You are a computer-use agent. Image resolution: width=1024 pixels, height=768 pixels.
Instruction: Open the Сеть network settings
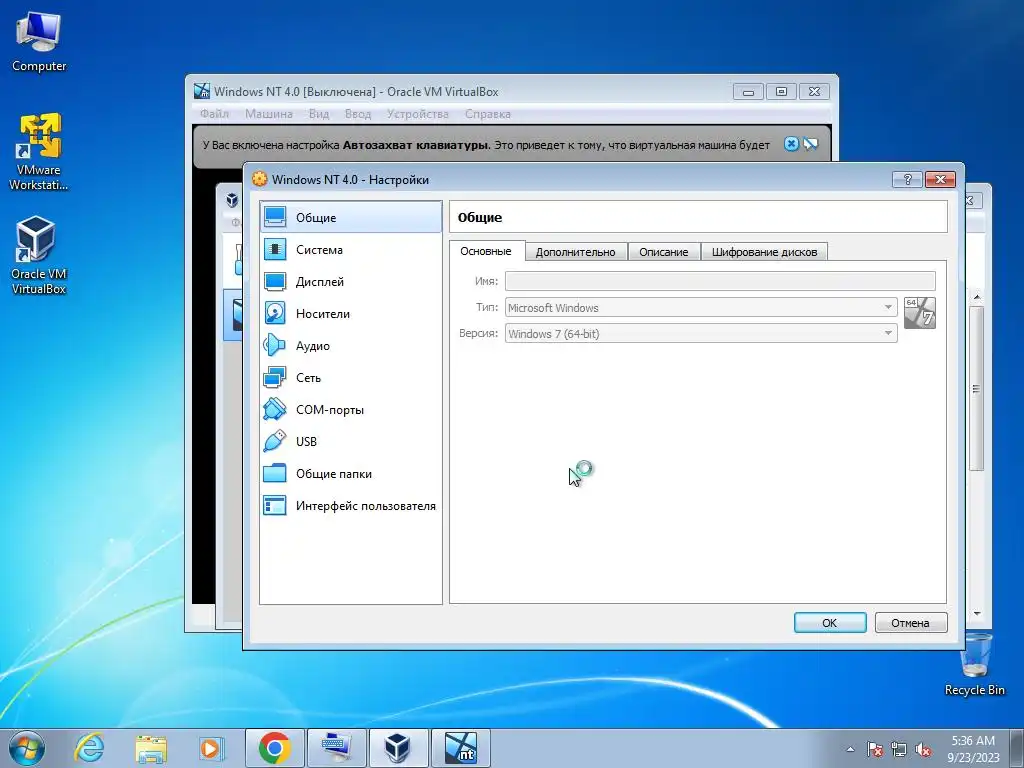click(x=351, y=377)
